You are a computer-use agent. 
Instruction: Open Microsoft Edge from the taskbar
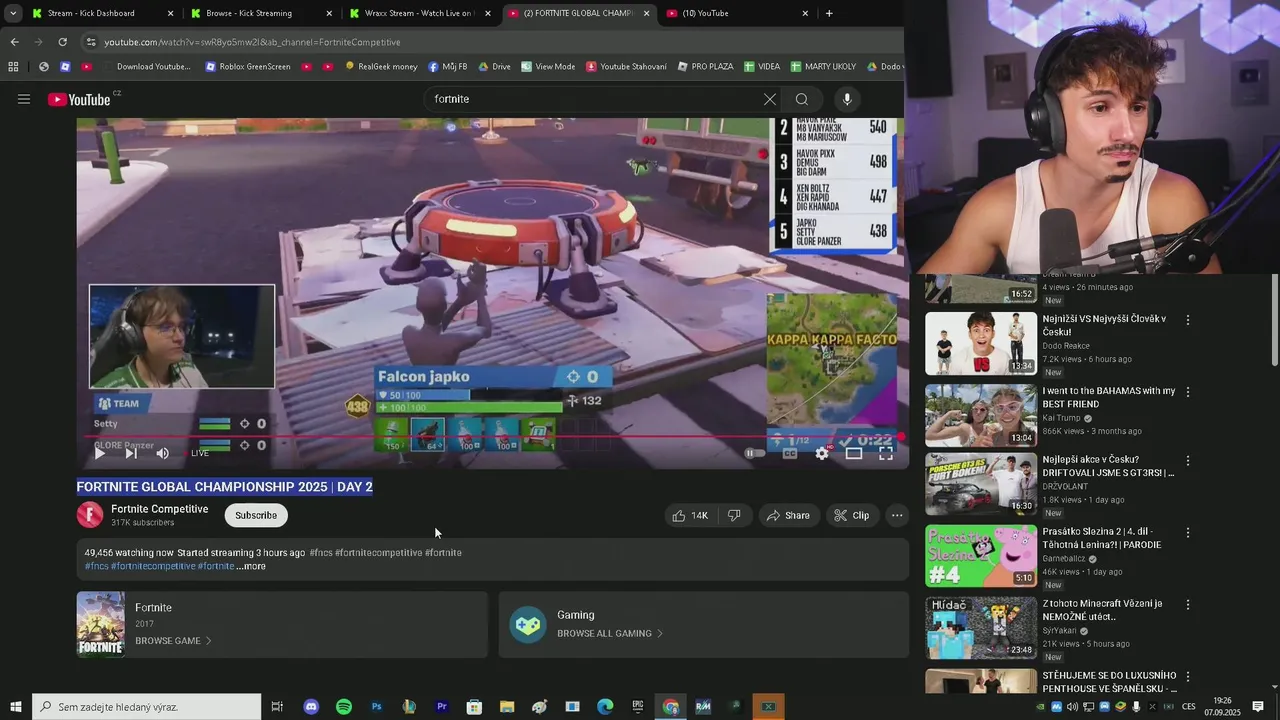(x=605, y=707)
